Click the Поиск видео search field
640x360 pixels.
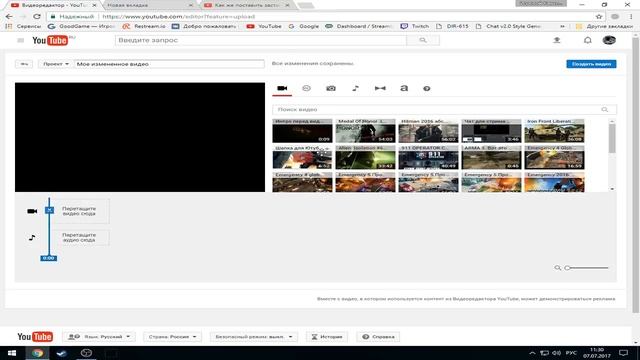(444, 109)
